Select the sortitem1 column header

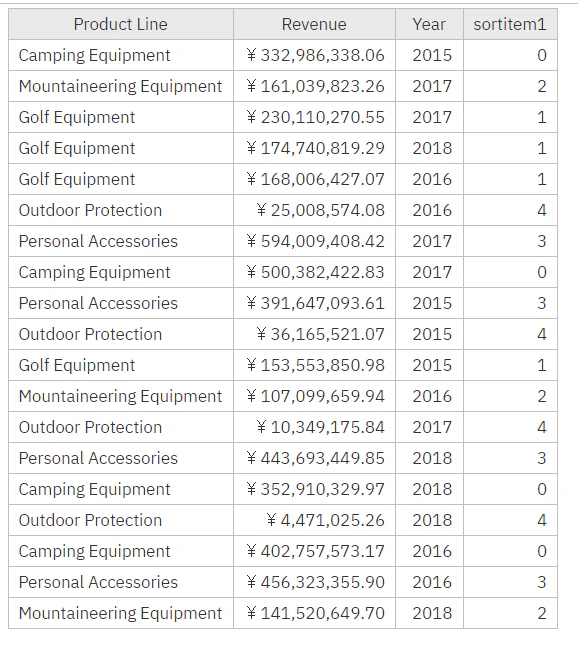[510, 24]
